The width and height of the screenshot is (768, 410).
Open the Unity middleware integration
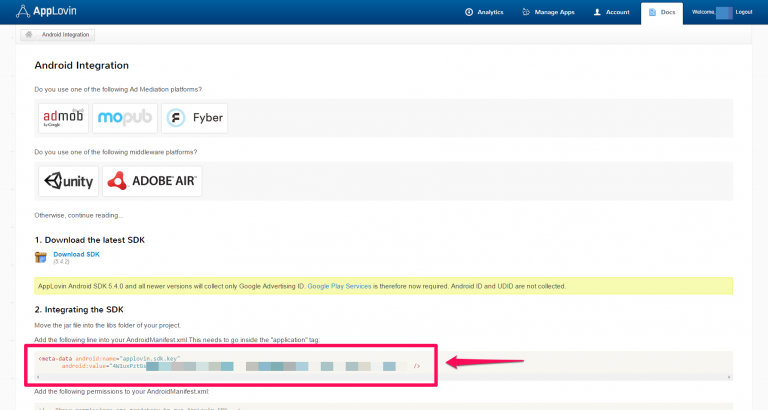click(x=67, y=181)
